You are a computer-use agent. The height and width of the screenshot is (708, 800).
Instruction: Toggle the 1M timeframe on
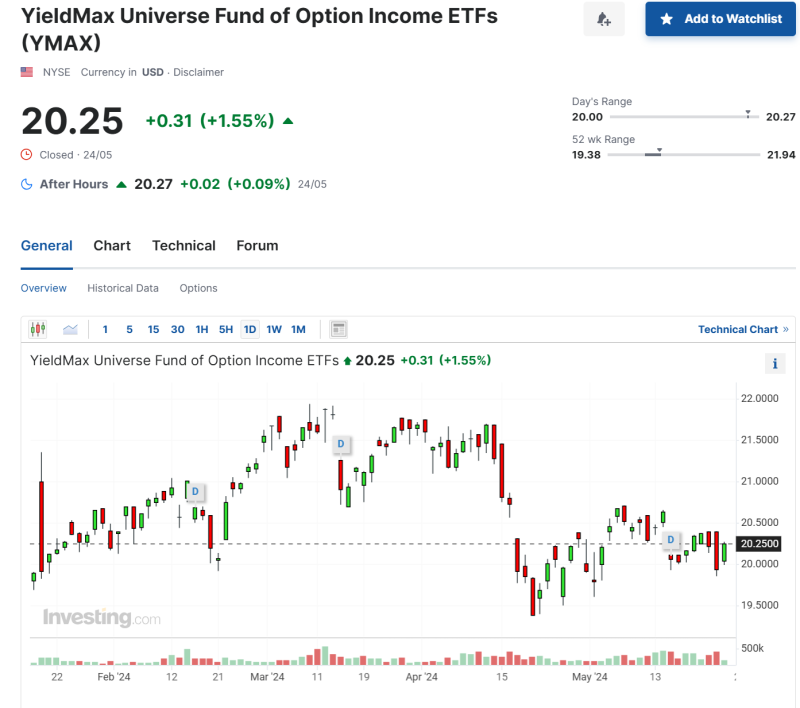[x=298, y=329]
